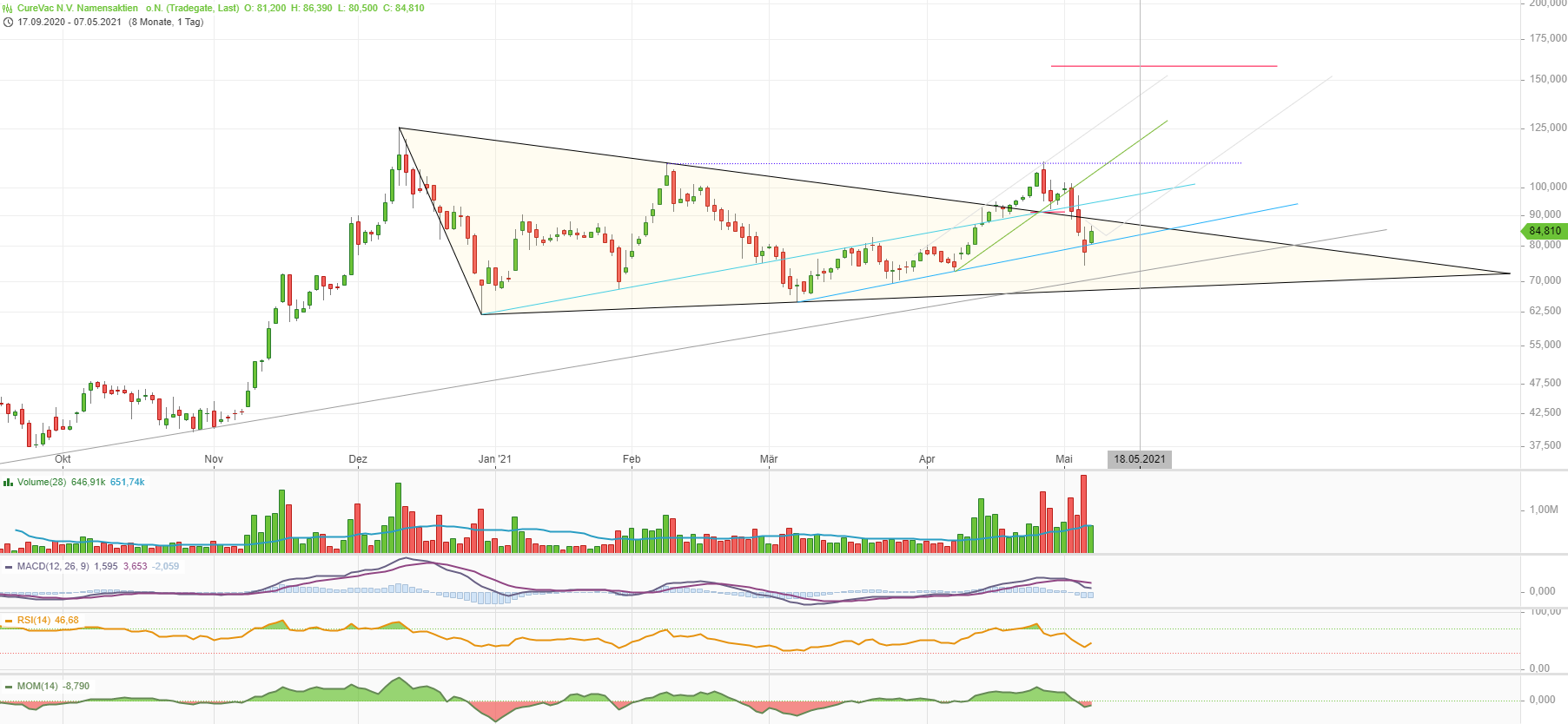This screenshot has height=724, width=1568.
Task: Click the MACD value 1,595
Action: (x=106, y=566)
